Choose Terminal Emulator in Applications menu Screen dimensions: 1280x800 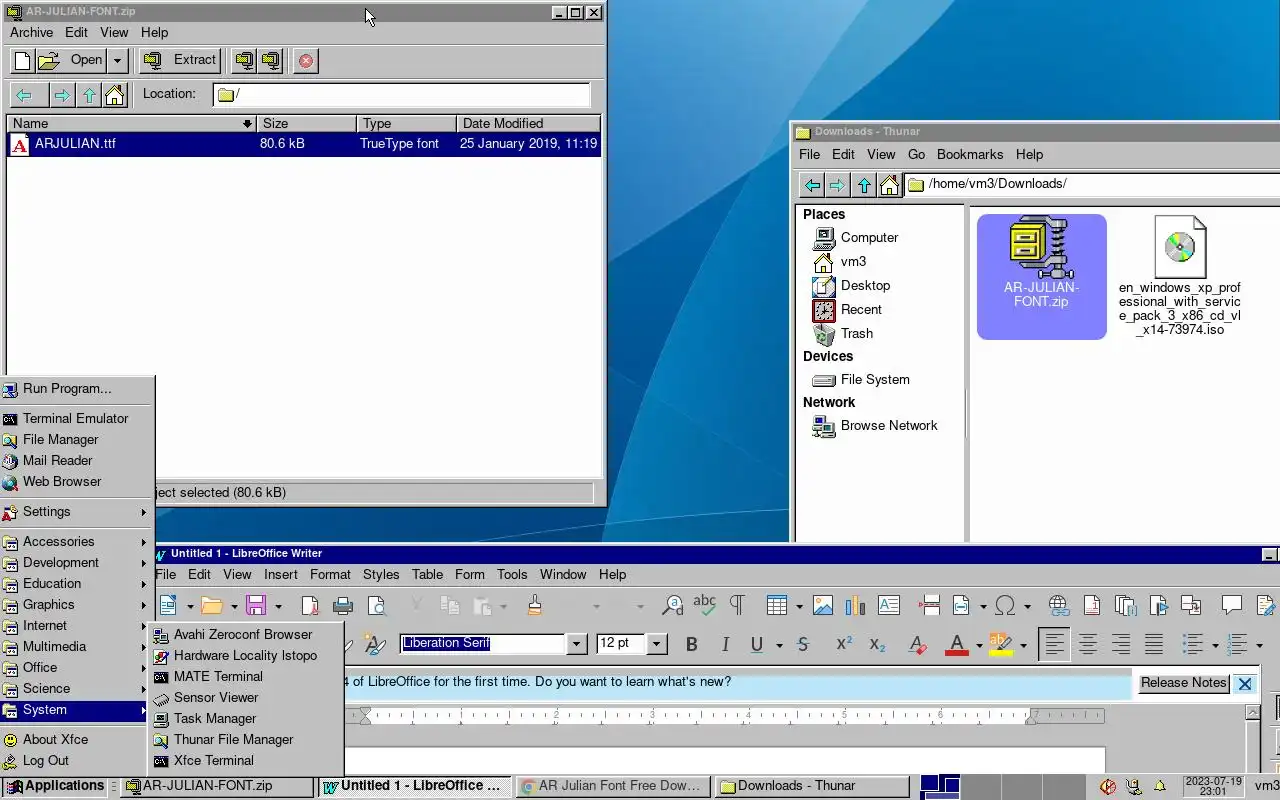pyautogui.click(x=77, y=419)
